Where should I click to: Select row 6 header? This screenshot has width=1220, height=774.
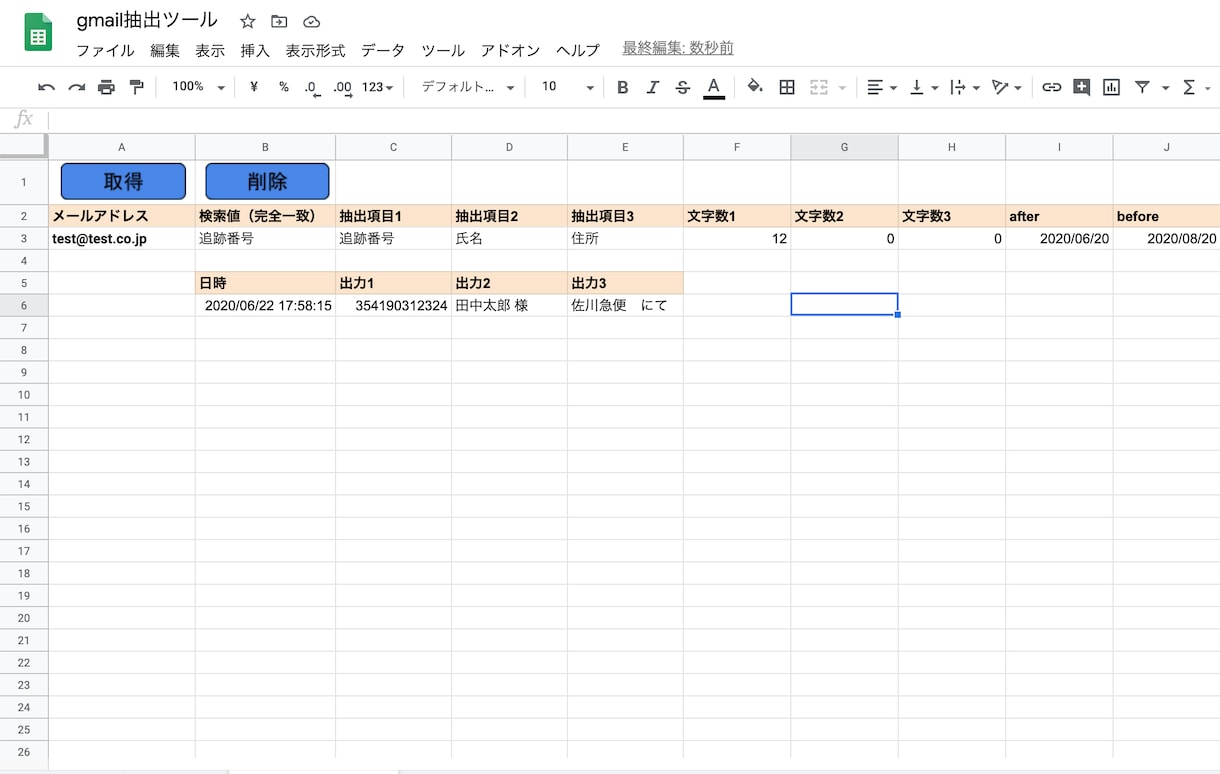click(x=24, y=306)
